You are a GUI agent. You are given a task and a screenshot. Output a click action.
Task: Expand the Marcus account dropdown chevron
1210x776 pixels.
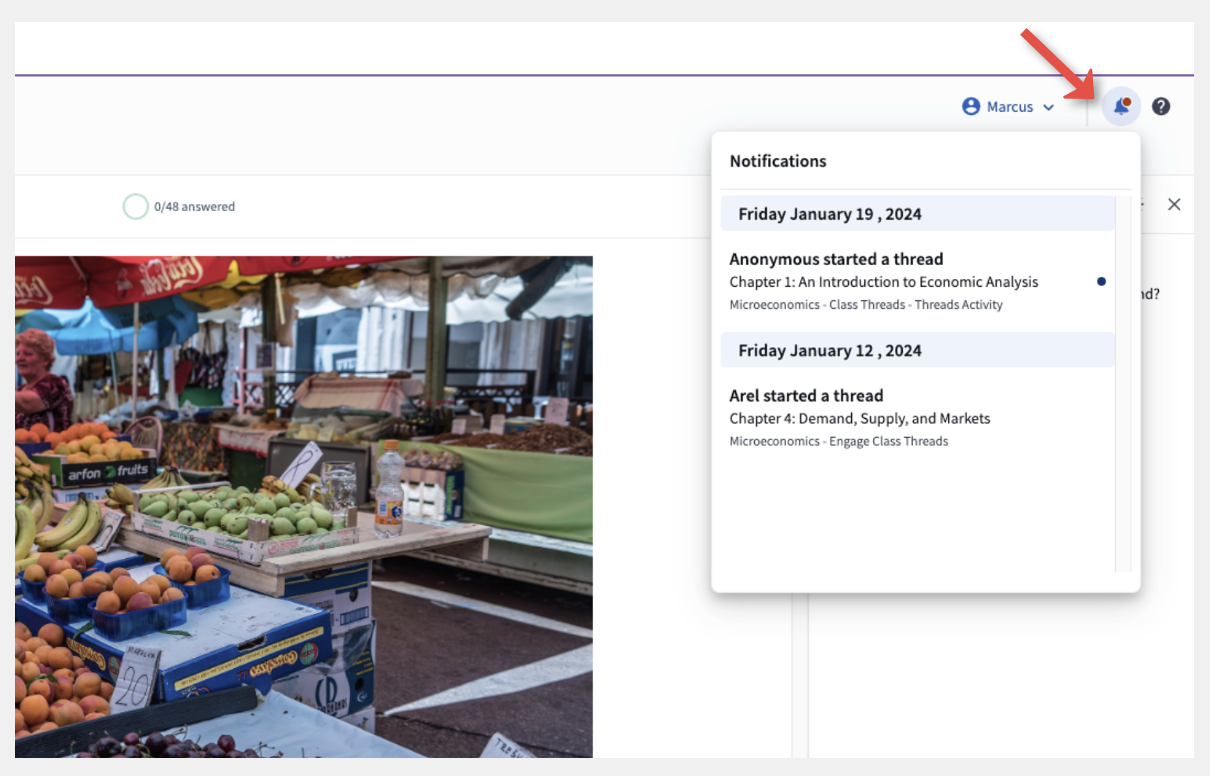pyautogui.click(x=1048, y=108)
